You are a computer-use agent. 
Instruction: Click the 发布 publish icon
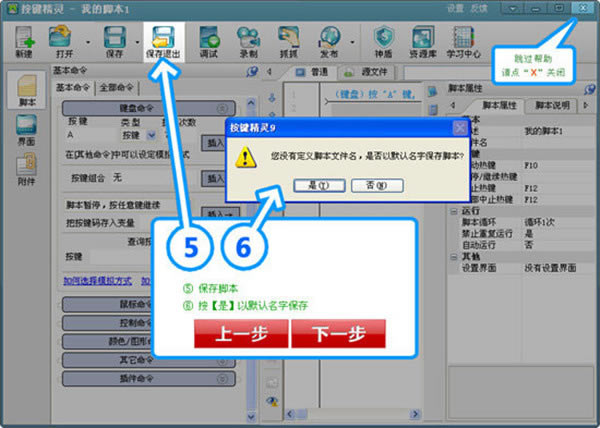[x=329, y=42]
